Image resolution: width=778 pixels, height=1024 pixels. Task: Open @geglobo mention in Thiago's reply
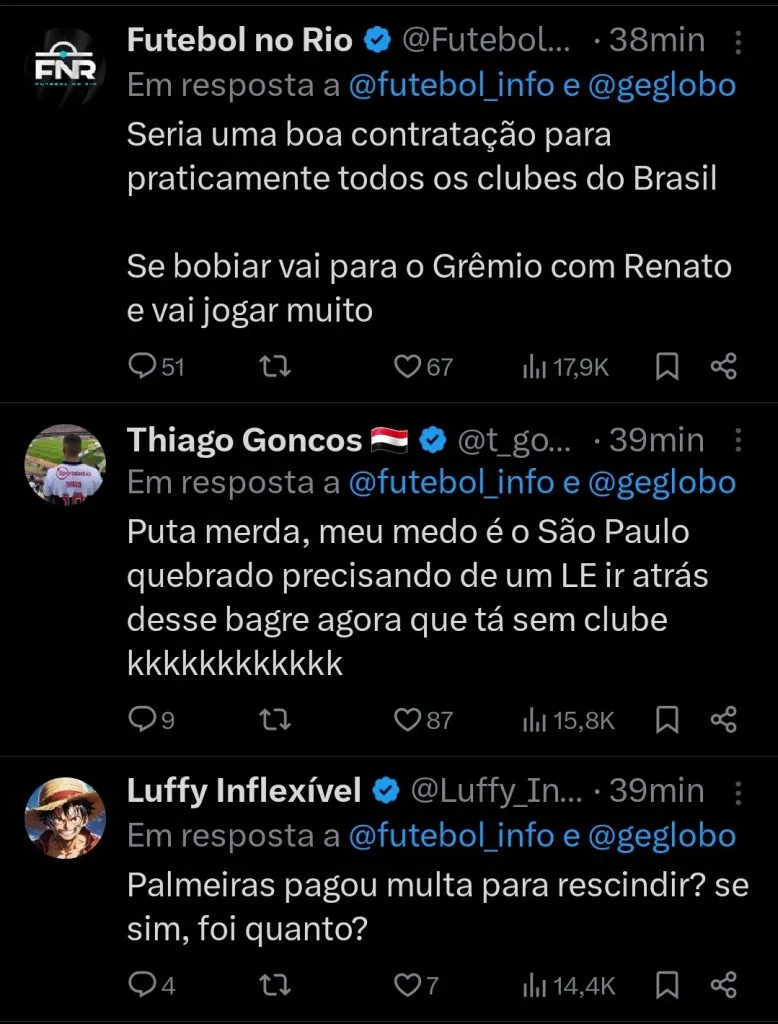click(x=661, y=483)
